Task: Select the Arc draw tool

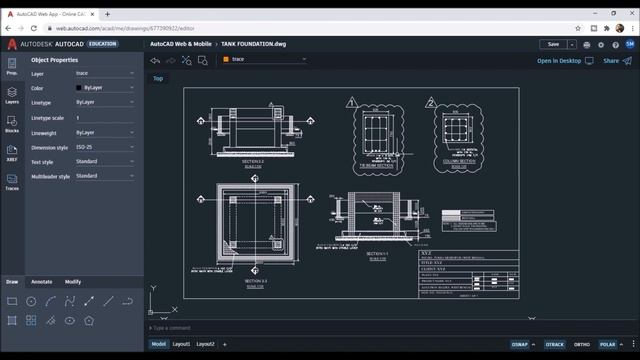Action: 50,302
